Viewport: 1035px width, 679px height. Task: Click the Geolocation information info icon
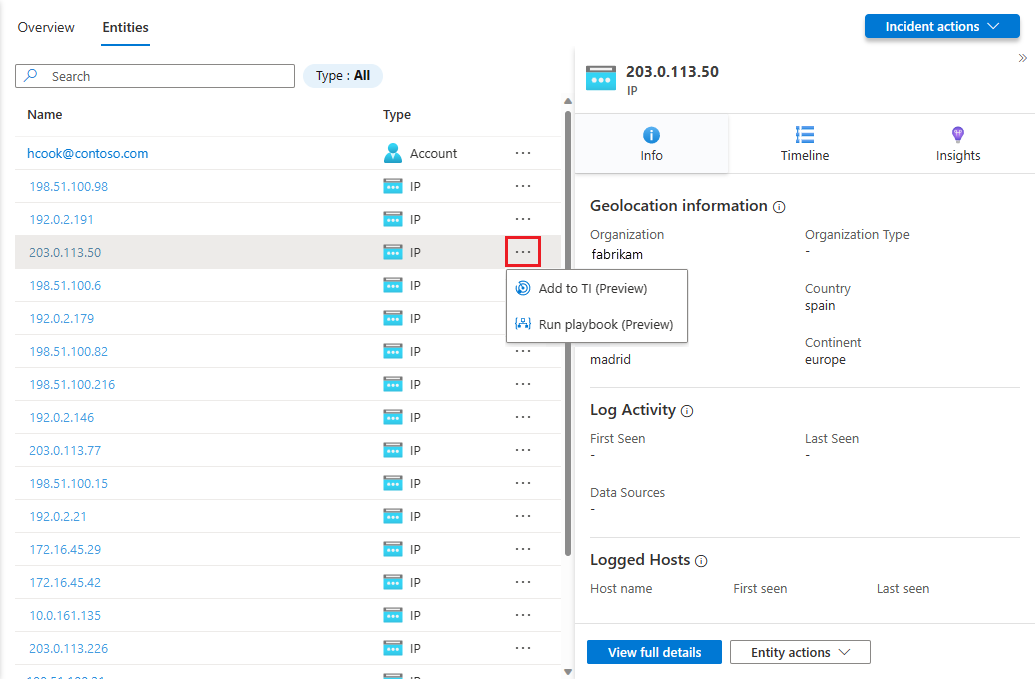779,206
